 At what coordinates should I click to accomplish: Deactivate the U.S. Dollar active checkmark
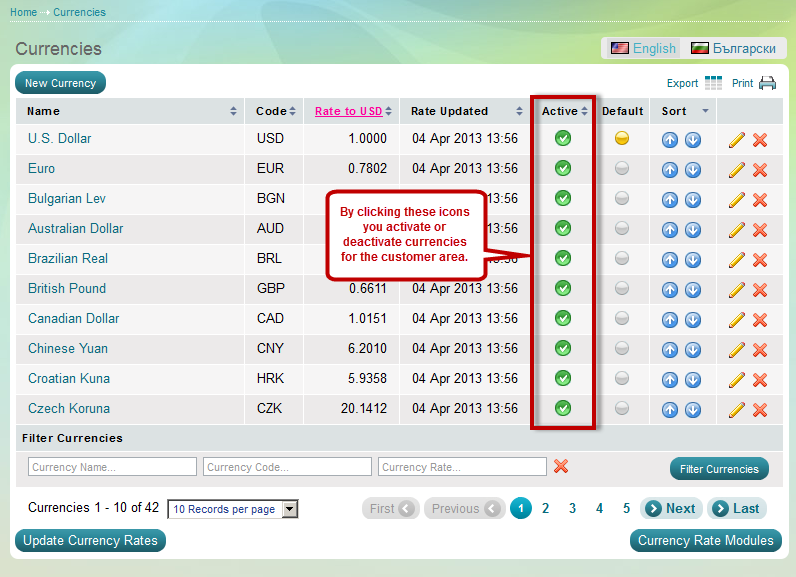click(563, 139)
